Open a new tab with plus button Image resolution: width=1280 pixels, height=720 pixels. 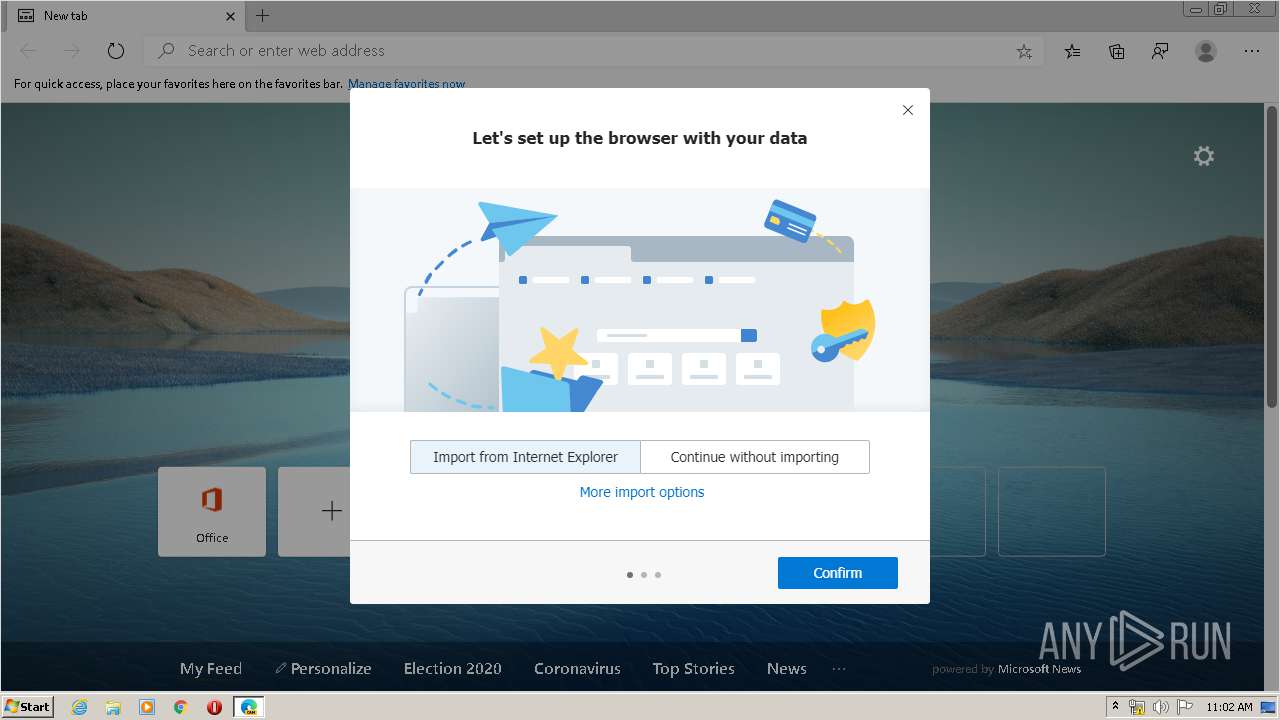click(263, 15)
